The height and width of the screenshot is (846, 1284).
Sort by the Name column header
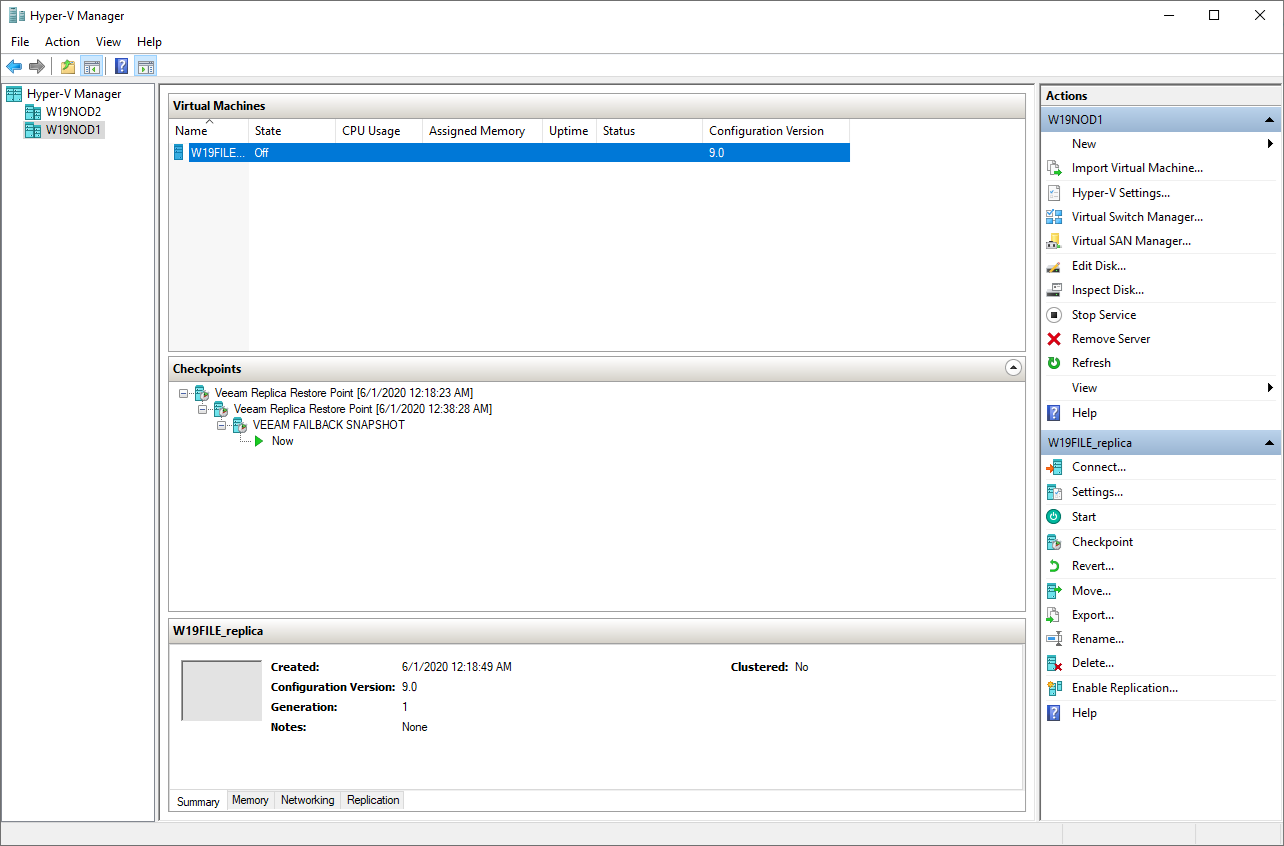click(x=208, y=131)
